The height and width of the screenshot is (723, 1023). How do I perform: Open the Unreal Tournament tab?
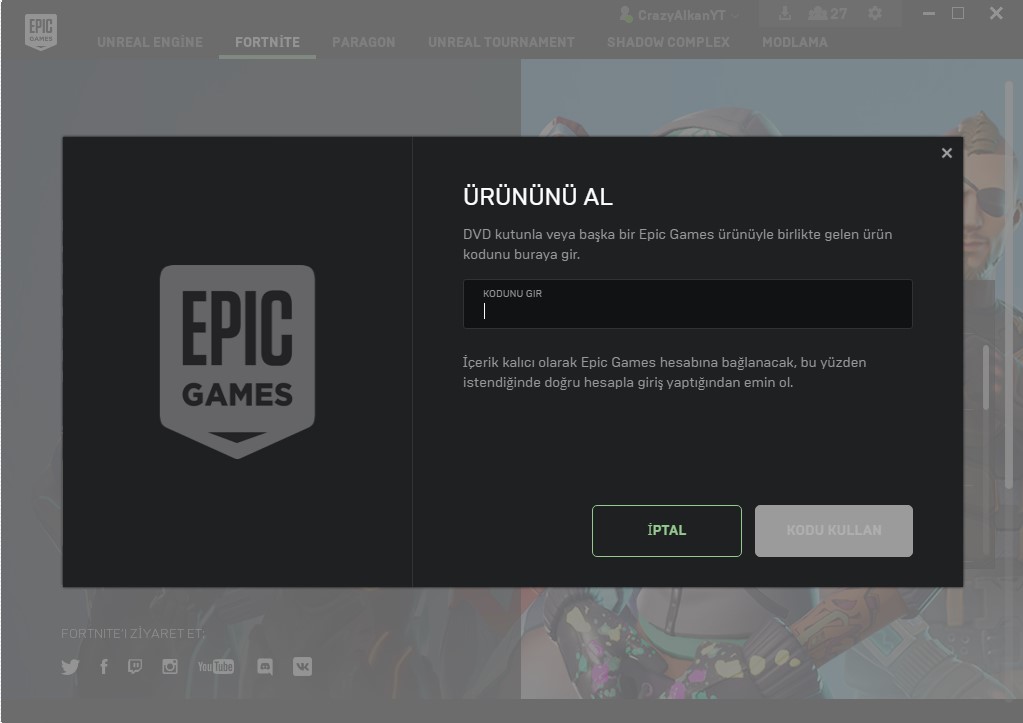(x=501, y=42)
